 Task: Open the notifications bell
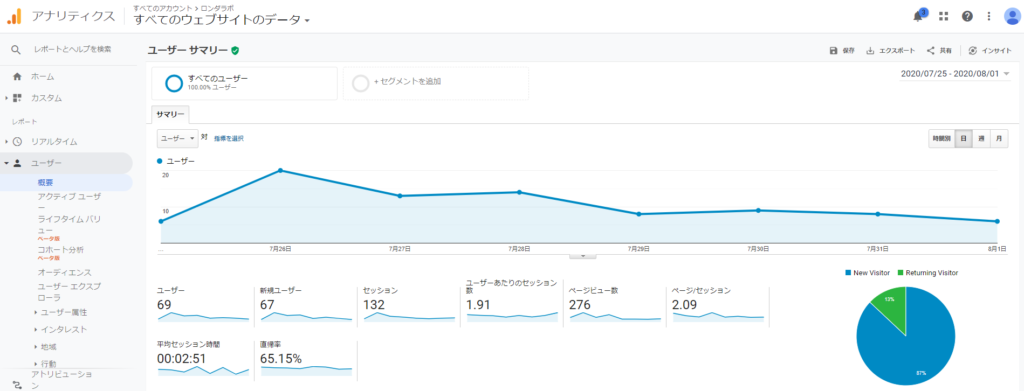tap(918, 16)
